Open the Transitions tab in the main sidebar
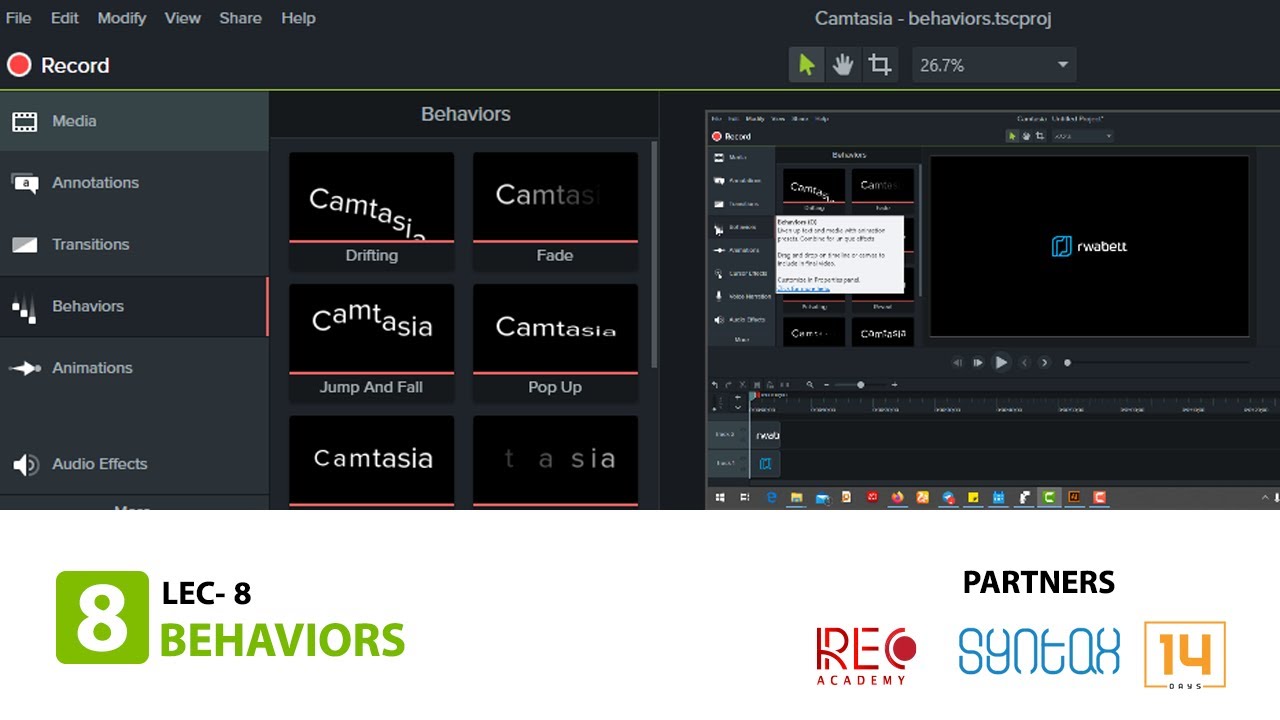This screenshot has width=1280, height=720. click(x=134, y=244)
